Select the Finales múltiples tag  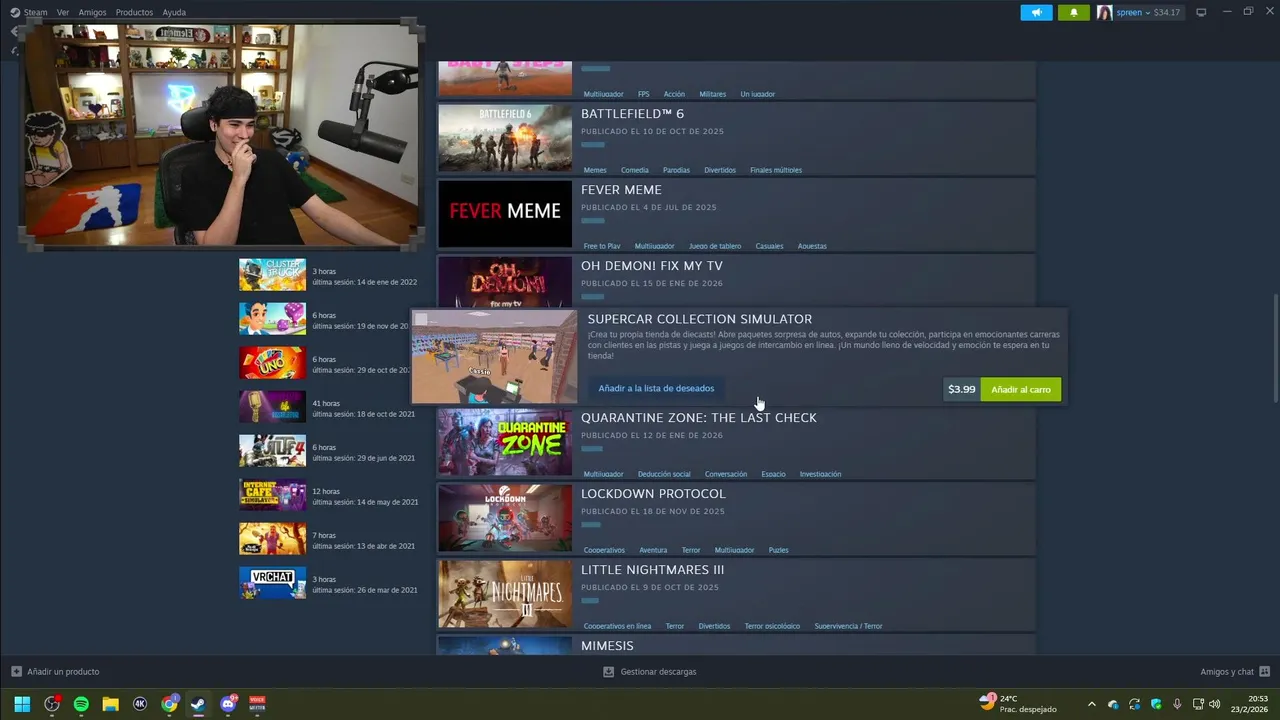pos(776,170)
